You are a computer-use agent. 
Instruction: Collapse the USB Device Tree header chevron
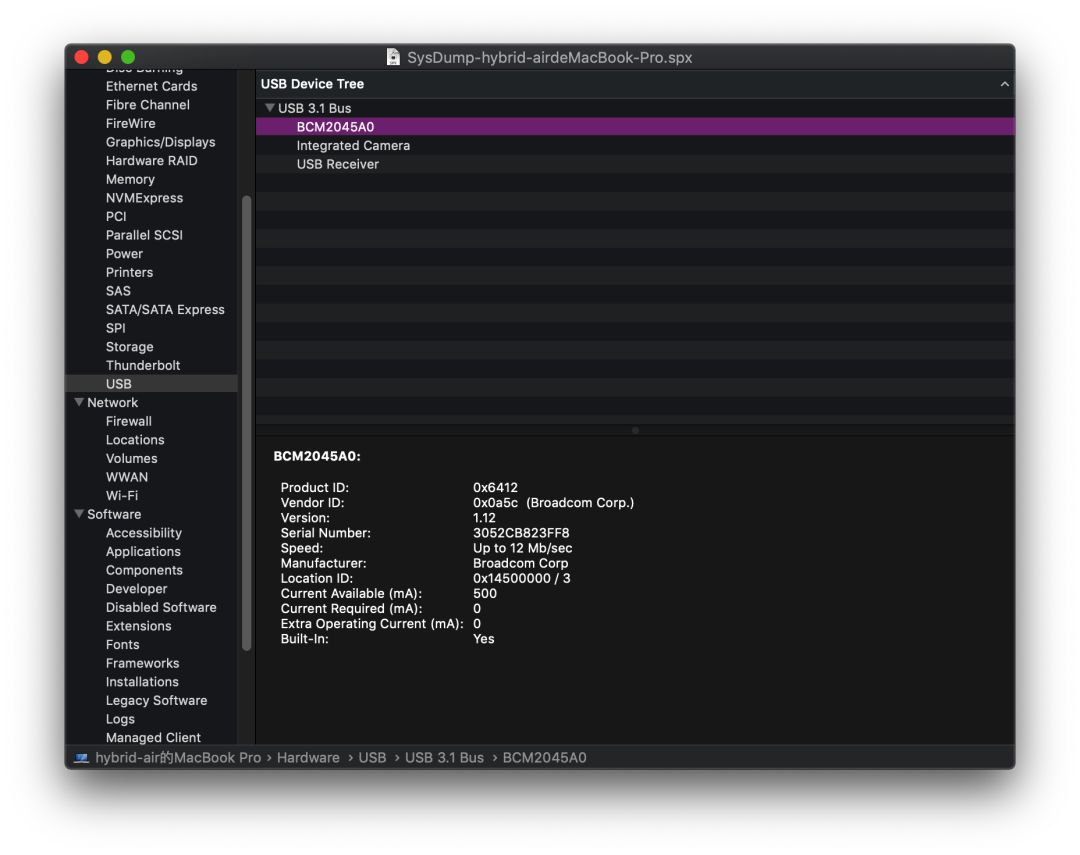click(1004, 84)
